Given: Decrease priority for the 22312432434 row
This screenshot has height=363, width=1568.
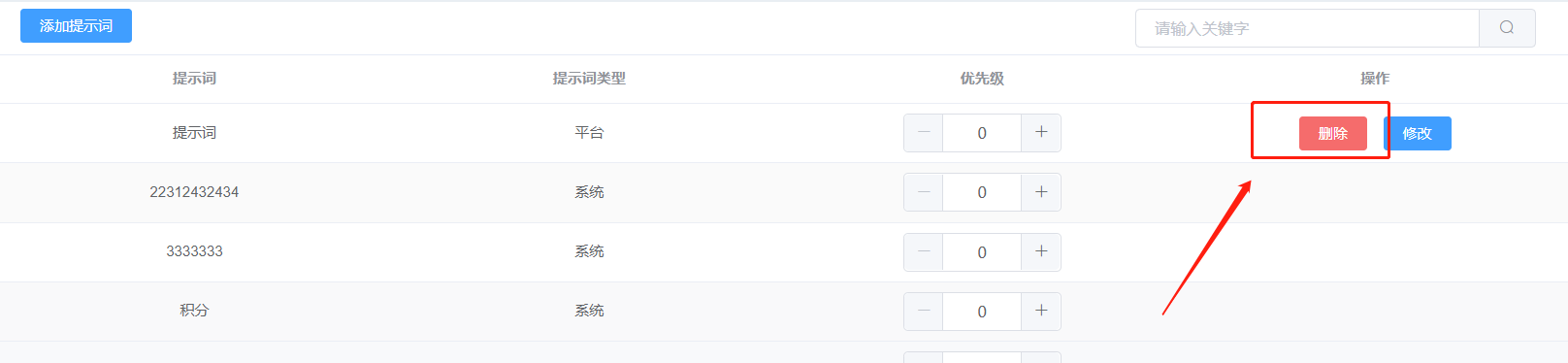Looking at the screenshot, I should tap(924, 192).
